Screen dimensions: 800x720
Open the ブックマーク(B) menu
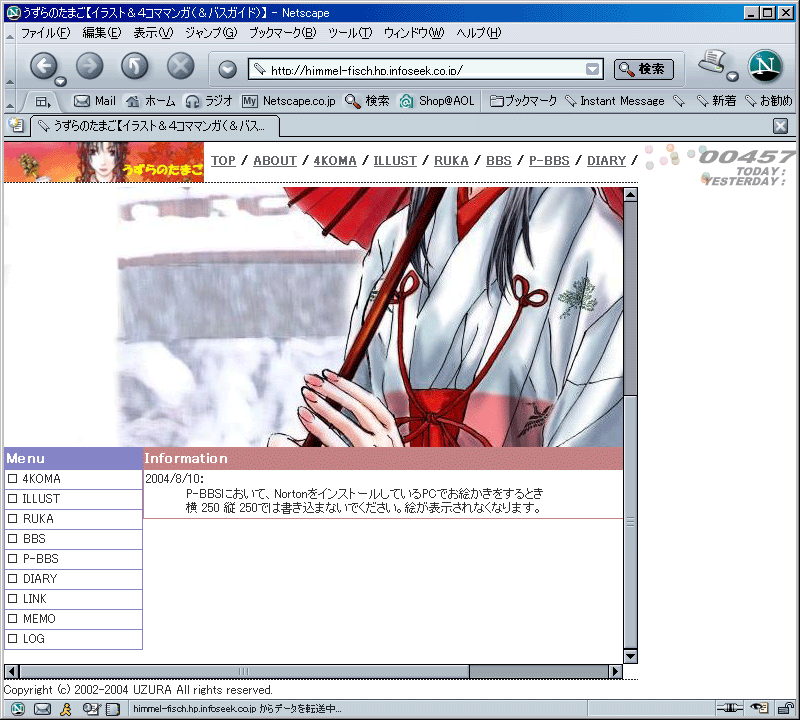coord(283,33)
